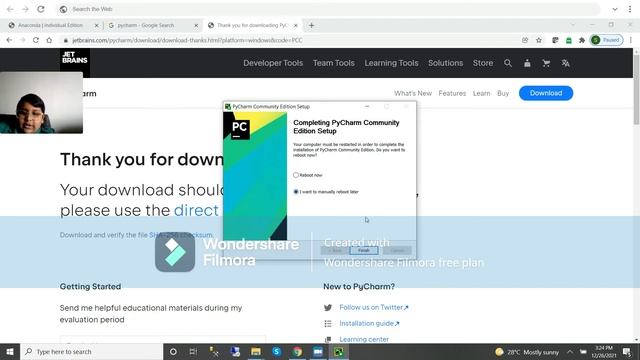Viewport: 640px width, 360px height.
Task: Click the green extension icon in toolbar
Action: [x=569, y=40]
